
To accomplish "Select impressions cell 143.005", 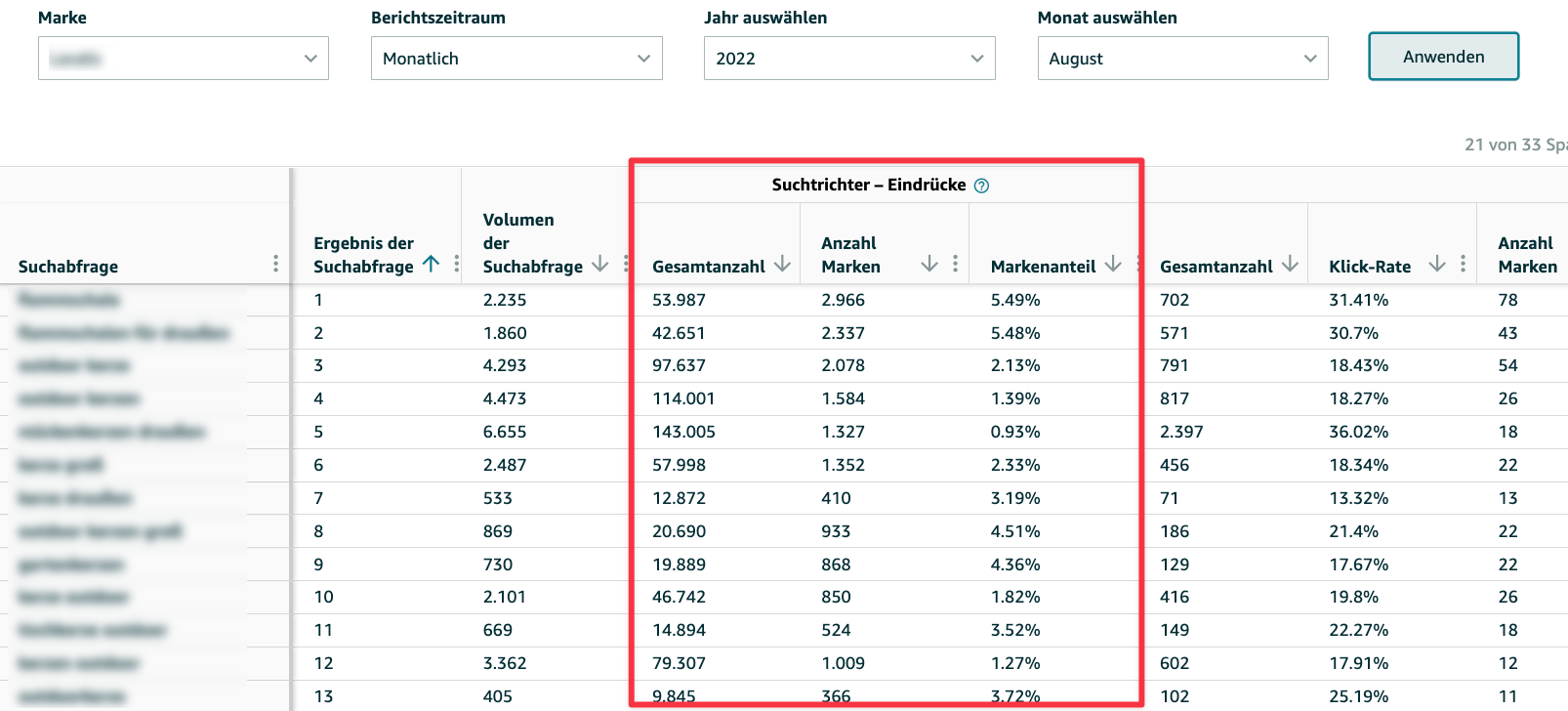I will (x=683, y=432).
